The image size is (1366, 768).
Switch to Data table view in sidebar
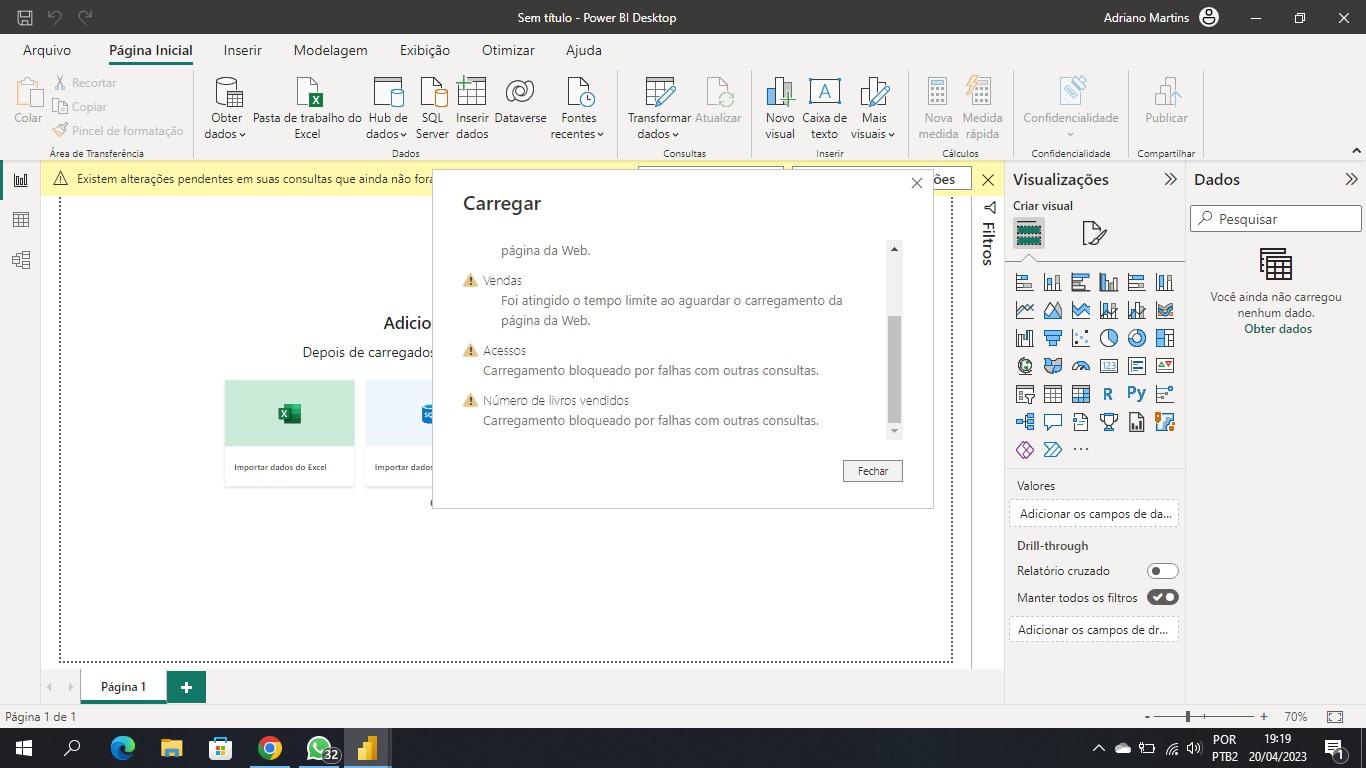point(20,220)
